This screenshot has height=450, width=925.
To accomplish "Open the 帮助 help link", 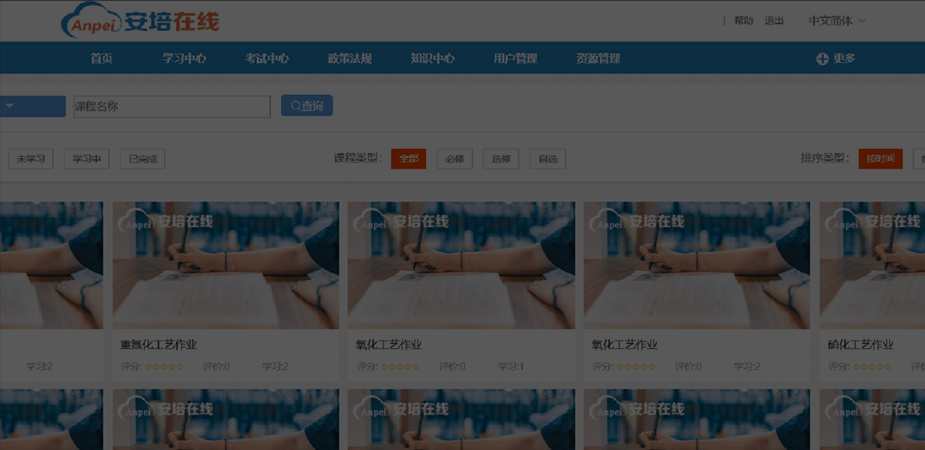I will [x=743, y=21].
